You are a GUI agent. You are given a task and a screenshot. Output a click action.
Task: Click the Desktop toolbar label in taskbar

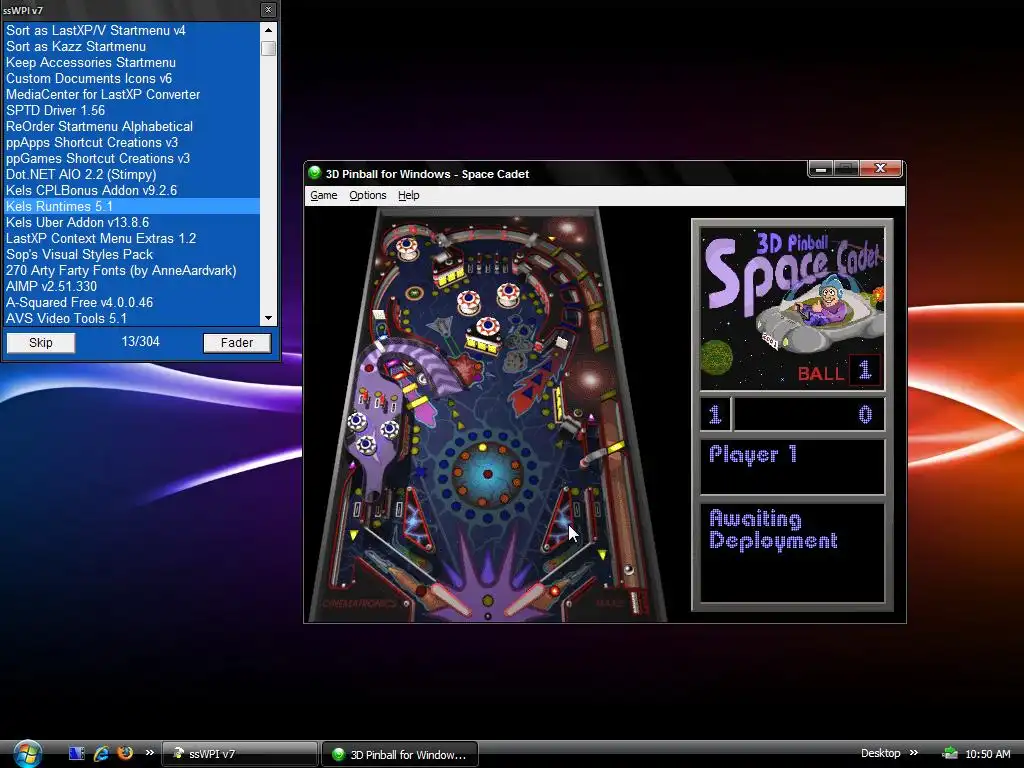tap(880, 753)
